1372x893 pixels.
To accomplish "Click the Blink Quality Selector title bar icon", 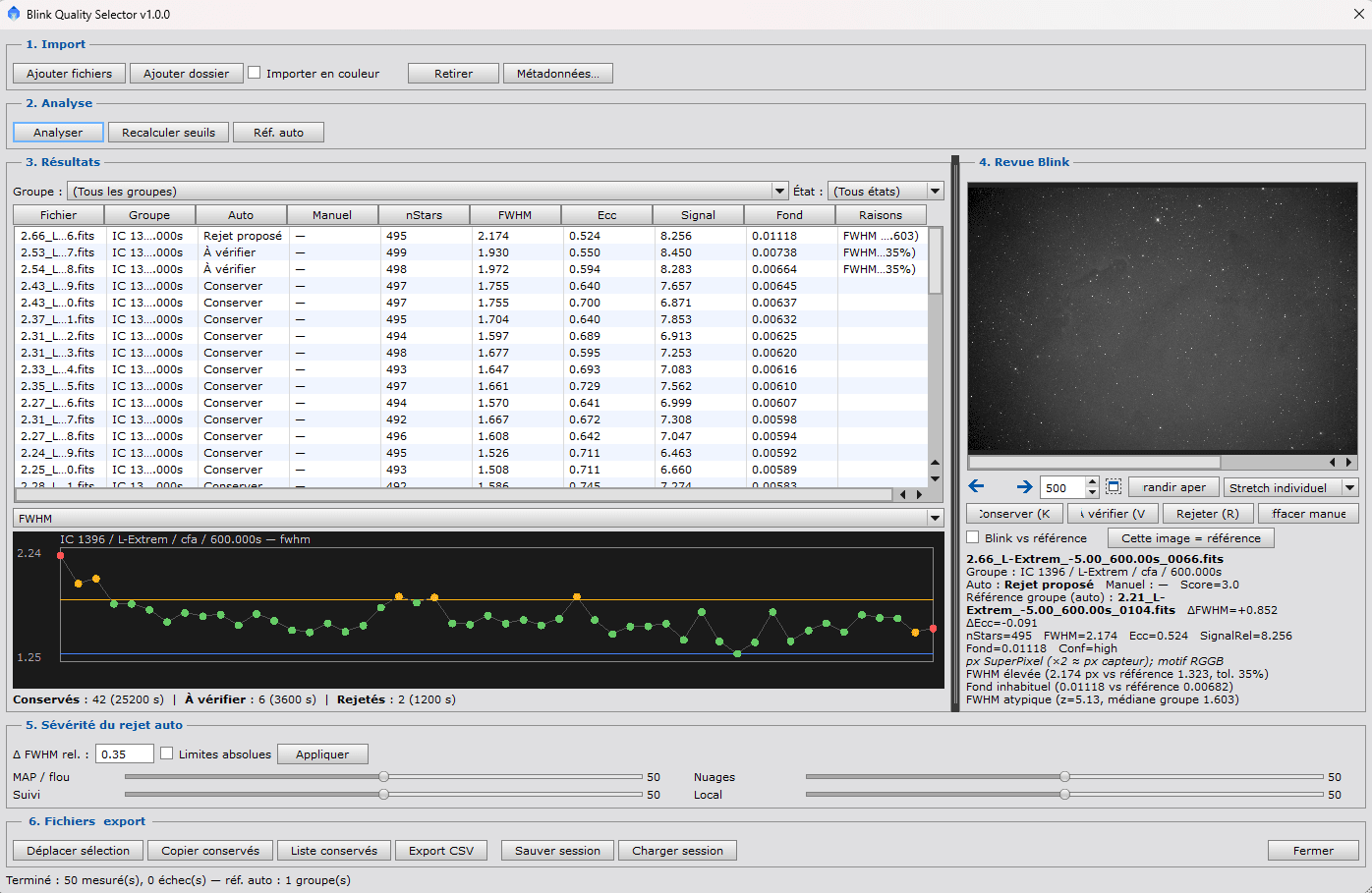I will point(13,14).
